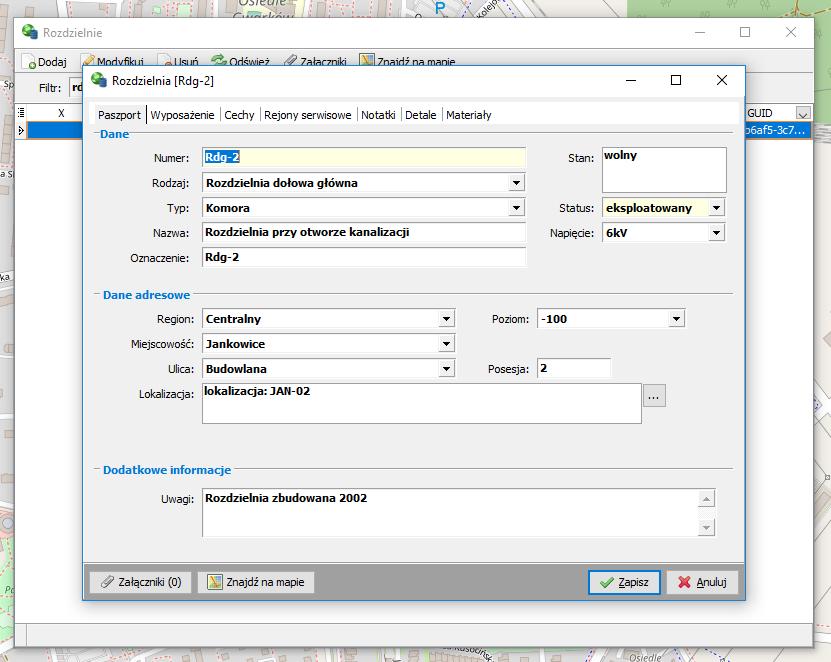The image size is (831, 662).
Task: Open the column chooser icon in grid header
Action: pyautogui.click(x=21, y=112)
